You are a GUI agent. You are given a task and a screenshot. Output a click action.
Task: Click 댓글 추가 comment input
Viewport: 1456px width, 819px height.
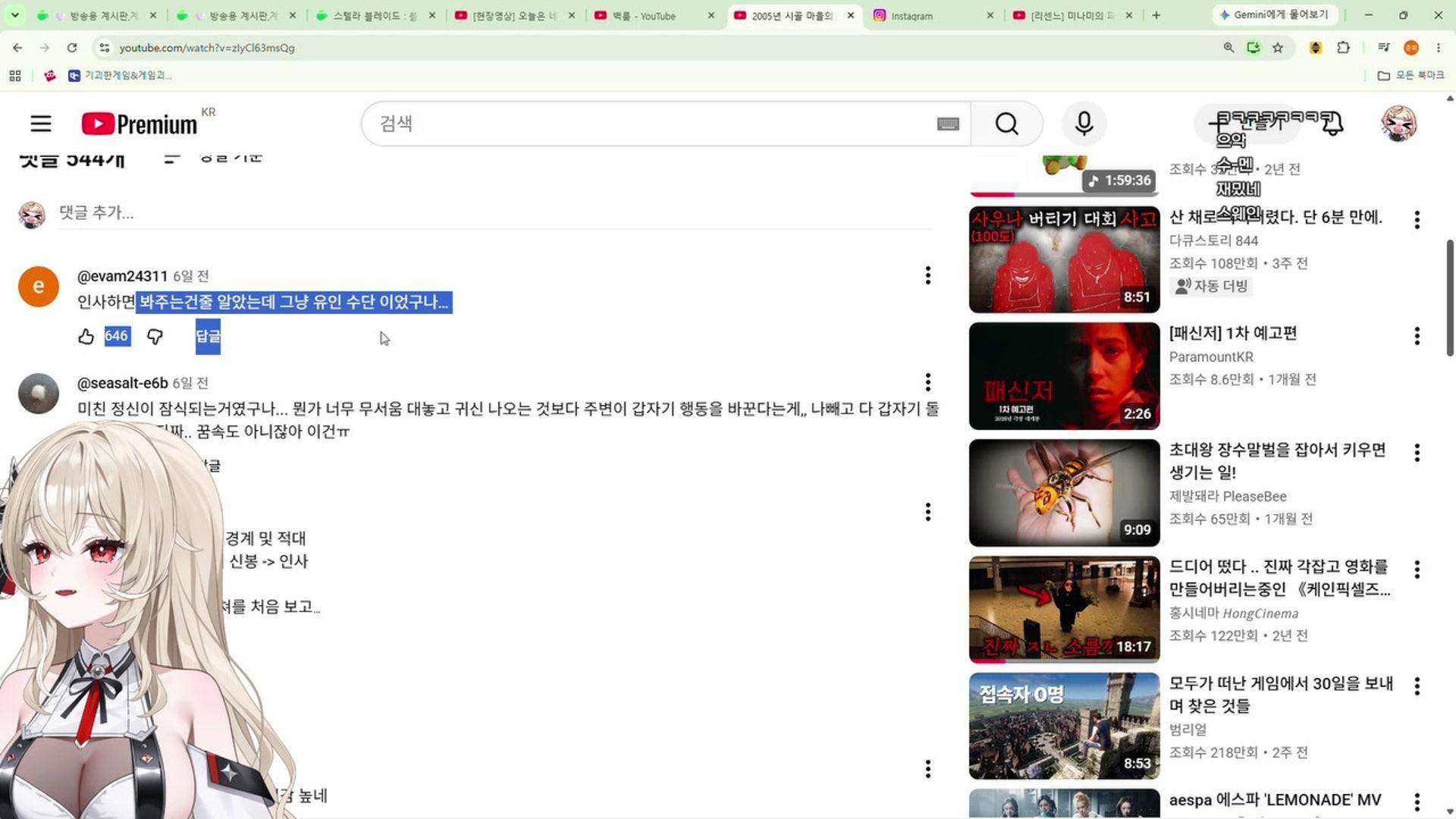point(496,213)
